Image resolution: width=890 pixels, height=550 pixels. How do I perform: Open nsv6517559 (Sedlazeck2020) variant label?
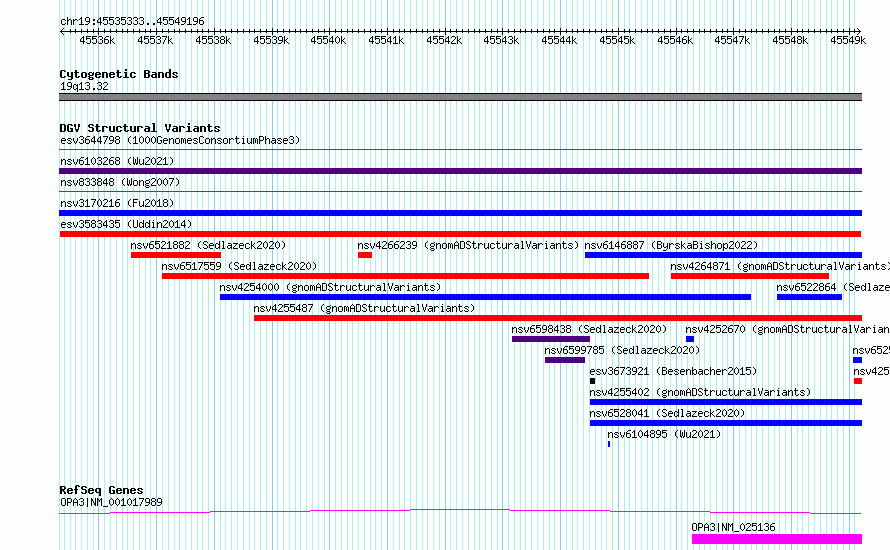pyautogui.click(x=239, y=266)
